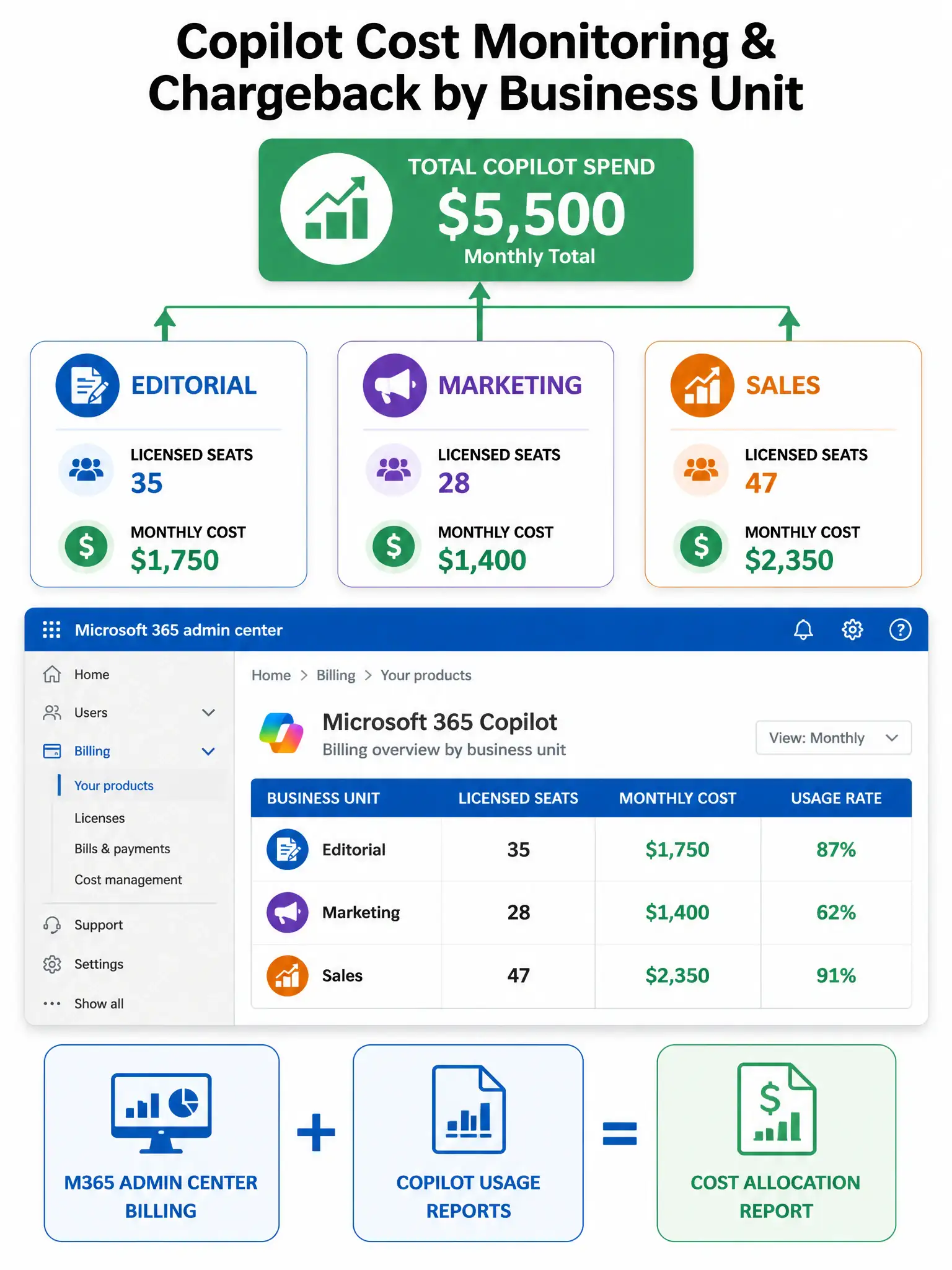Click the Settings gear icon in the sidebar

coord(52,964)
